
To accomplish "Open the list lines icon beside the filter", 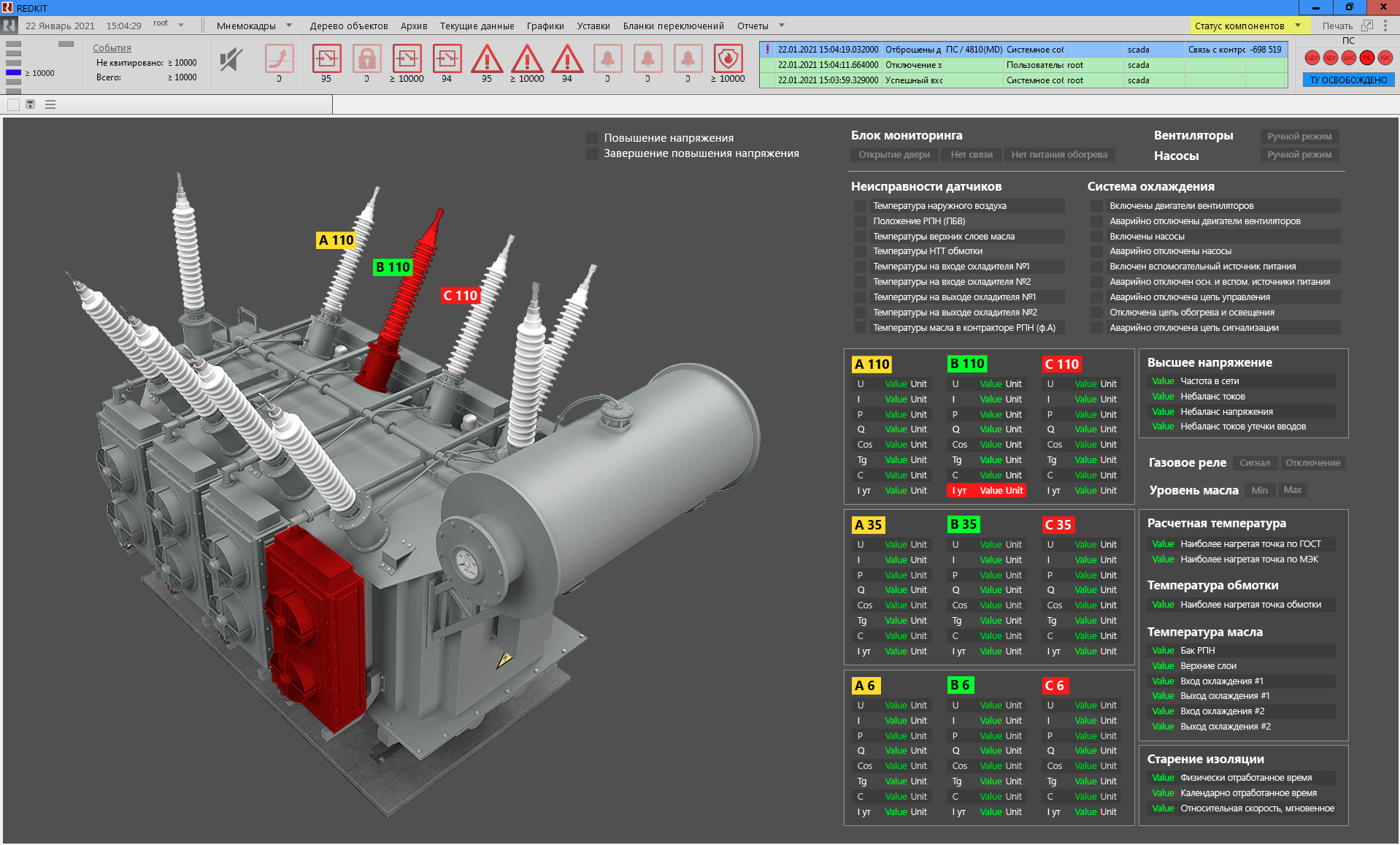I will tap(50, 104).
